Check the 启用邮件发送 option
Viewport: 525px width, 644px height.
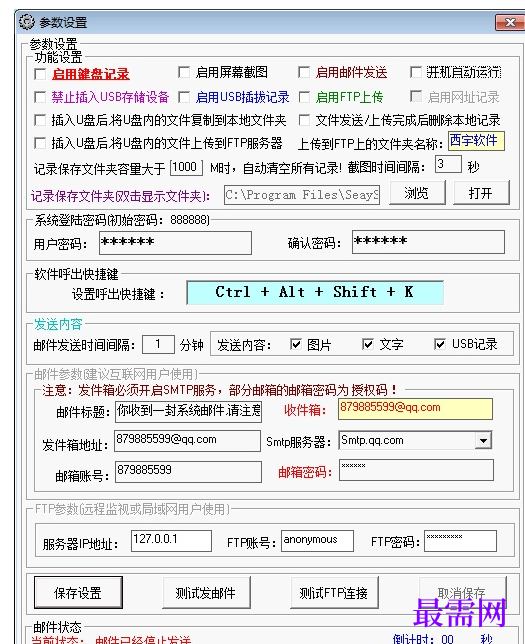click(x=304, y=73)
